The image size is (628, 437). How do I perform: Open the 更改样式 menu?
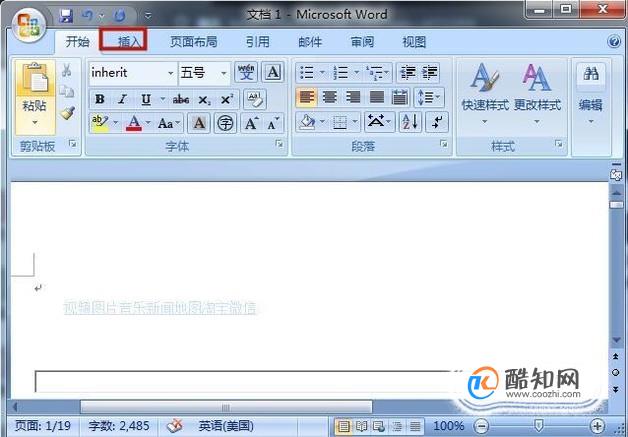coord(537,95)
